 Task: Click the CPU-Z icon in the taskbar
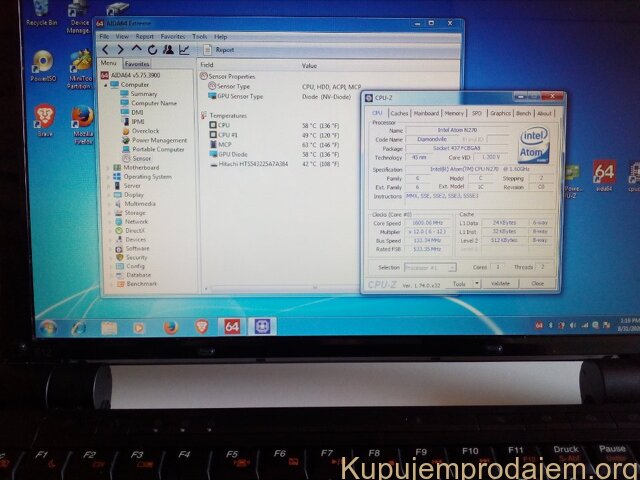point(263,327)
